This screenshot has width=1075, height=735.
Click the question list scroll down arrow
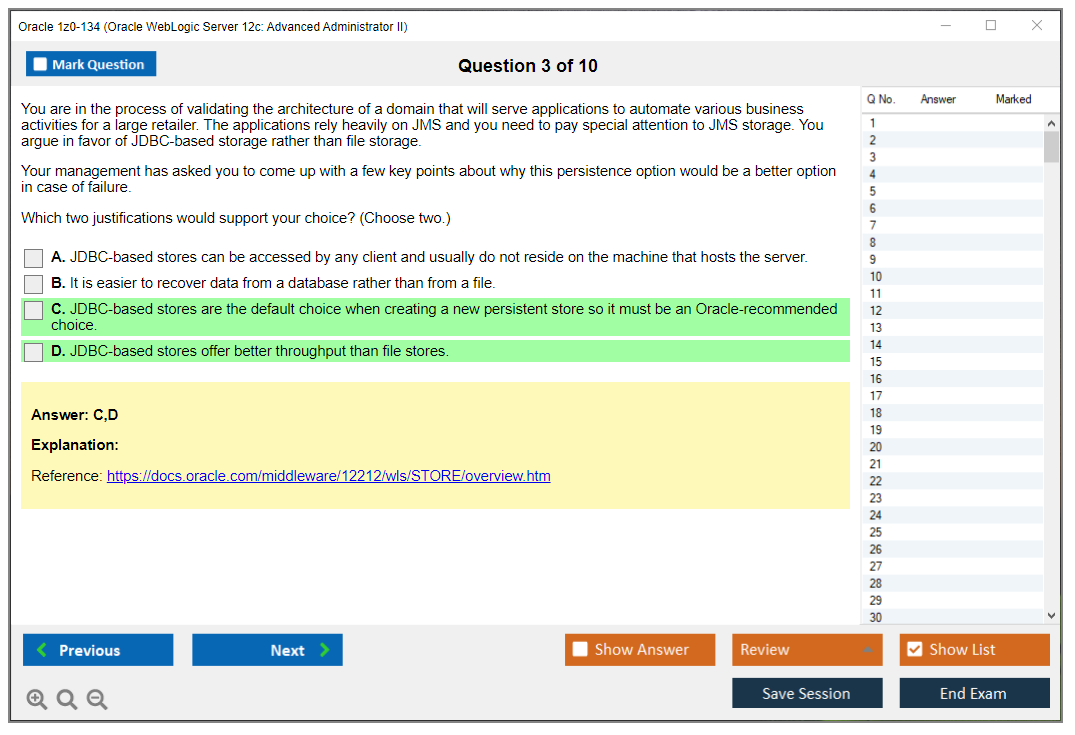tap(1051, 616)
